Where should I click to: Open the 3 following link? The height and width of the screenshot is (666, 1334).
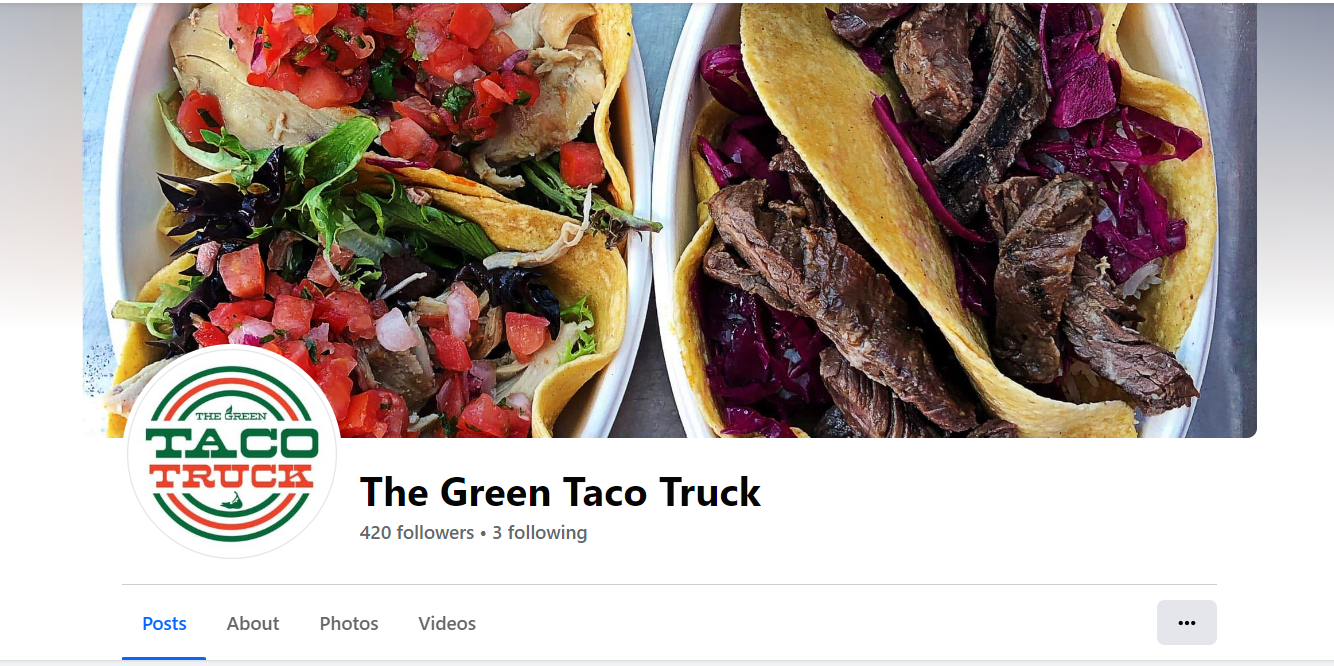pos(539,533)
